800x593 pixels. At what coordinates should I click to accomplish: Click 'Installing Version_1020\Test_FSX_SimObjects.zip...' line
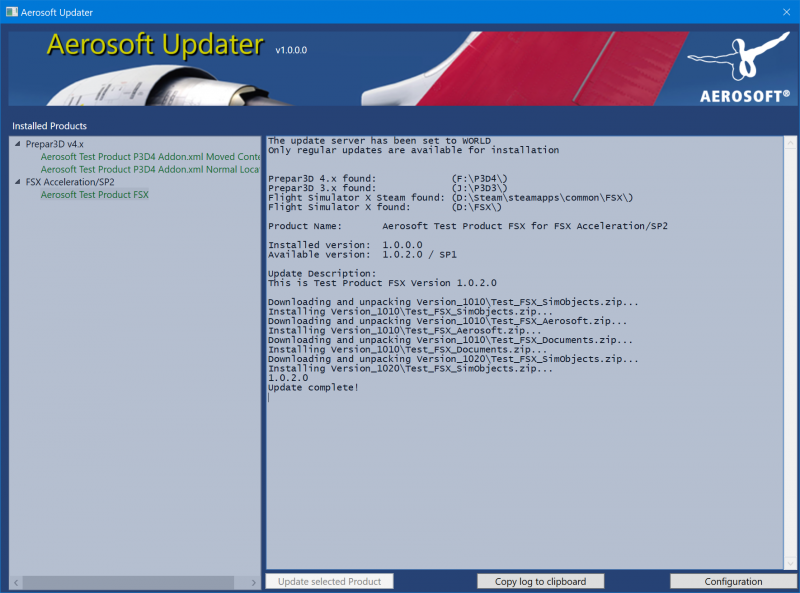pyautogui.click(x=410, y=368)
